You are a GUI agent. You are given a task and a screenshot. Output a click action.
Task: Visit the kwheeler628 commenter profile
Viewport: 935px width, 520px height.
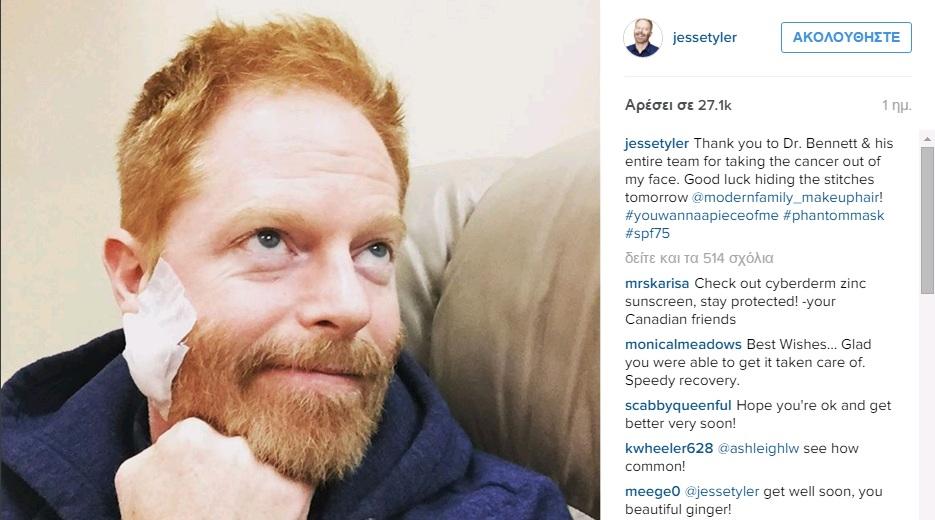click(x=669, y=448)
